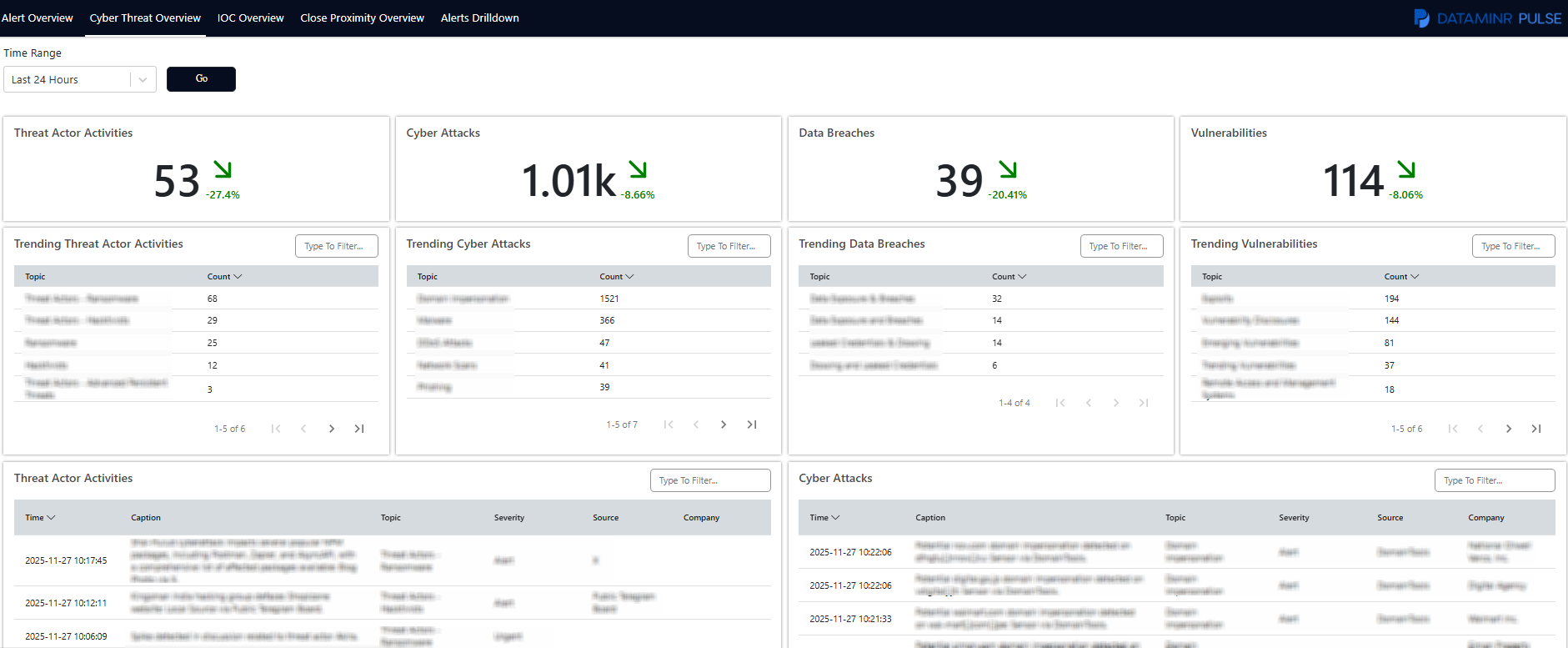Select the row with count 1521
Screen dimensions: 1568x648
(x=589, y=299)
